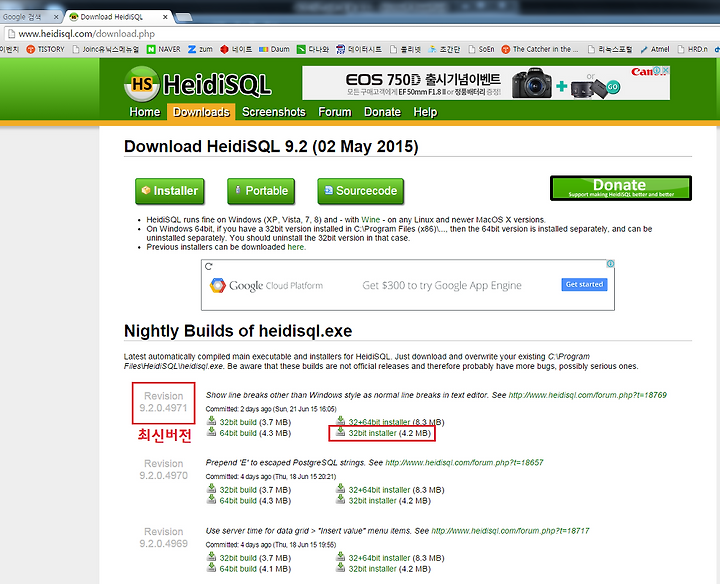Viewport: 720px width, 584px height.
Task: Open a new browser tab
Action: [184, 17]
